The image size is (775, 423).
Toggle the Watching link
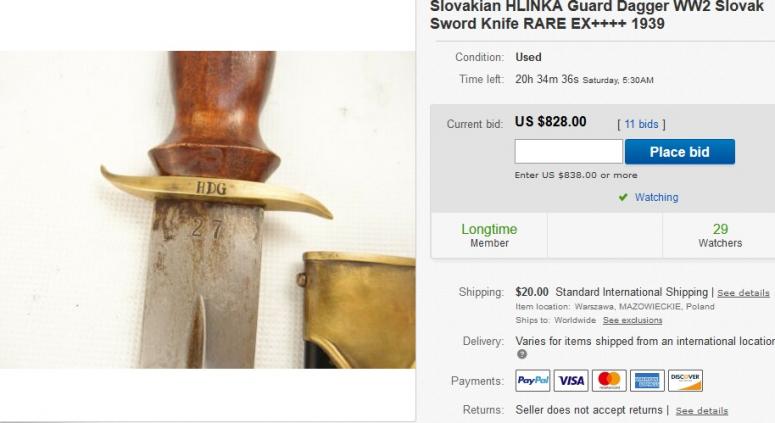tap(656, 197)
